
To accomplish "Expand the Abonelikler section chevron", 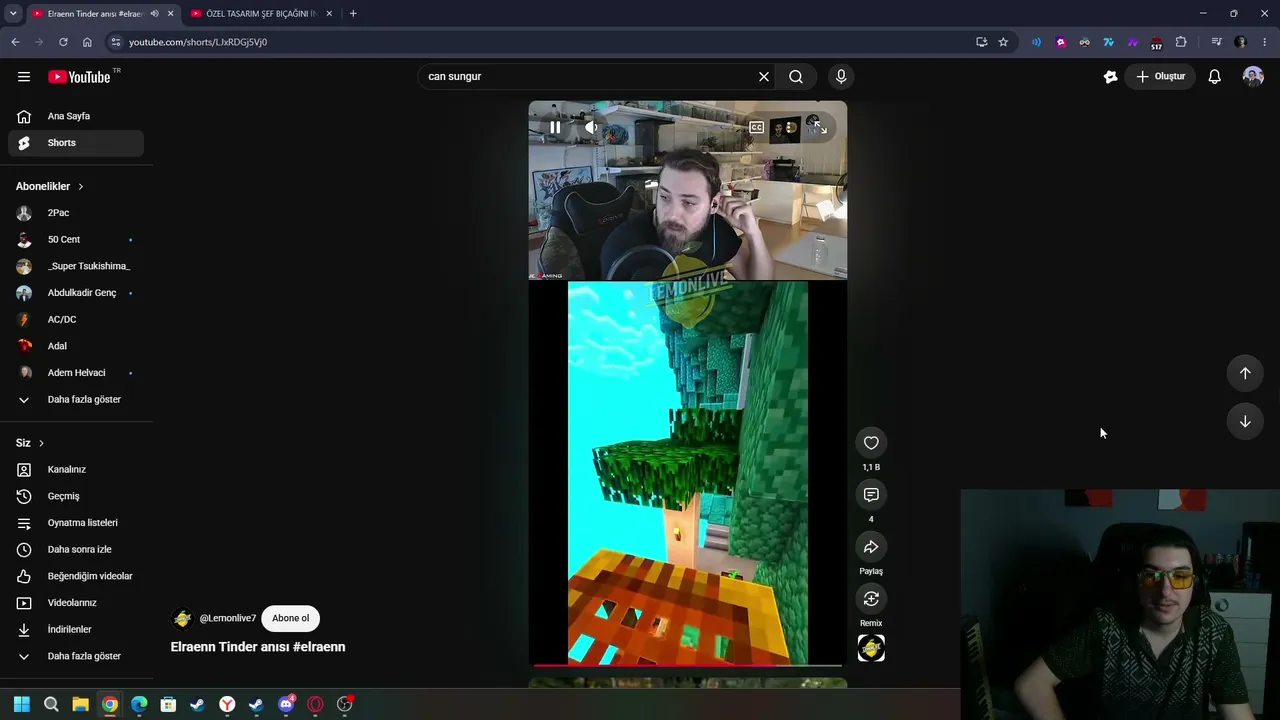I will pos(81,187).
